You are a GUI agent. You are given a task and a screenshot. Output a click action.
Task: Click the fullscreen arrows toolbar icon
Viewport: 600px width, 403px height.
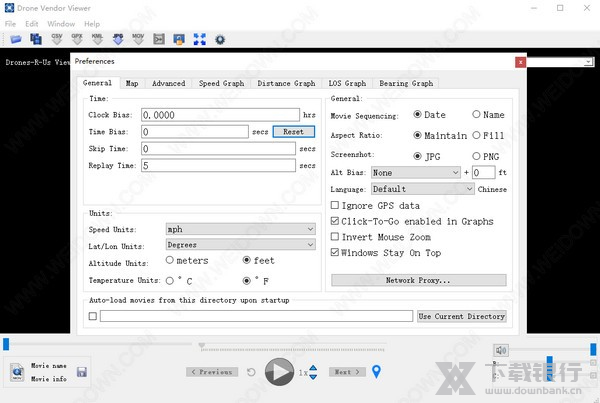pyautogui.click(x=200, y=39)
